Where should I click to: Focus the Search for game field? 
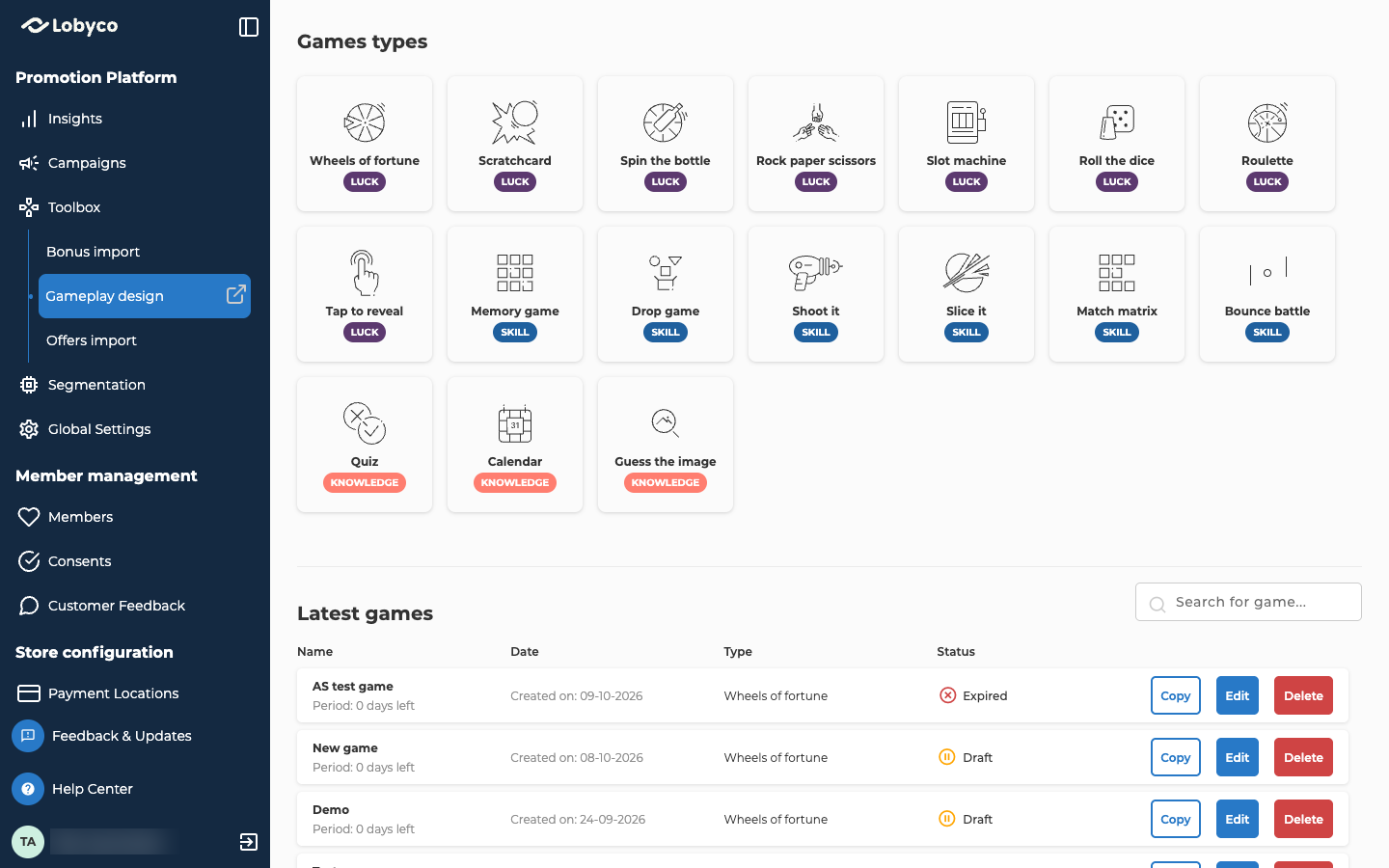1248,602
